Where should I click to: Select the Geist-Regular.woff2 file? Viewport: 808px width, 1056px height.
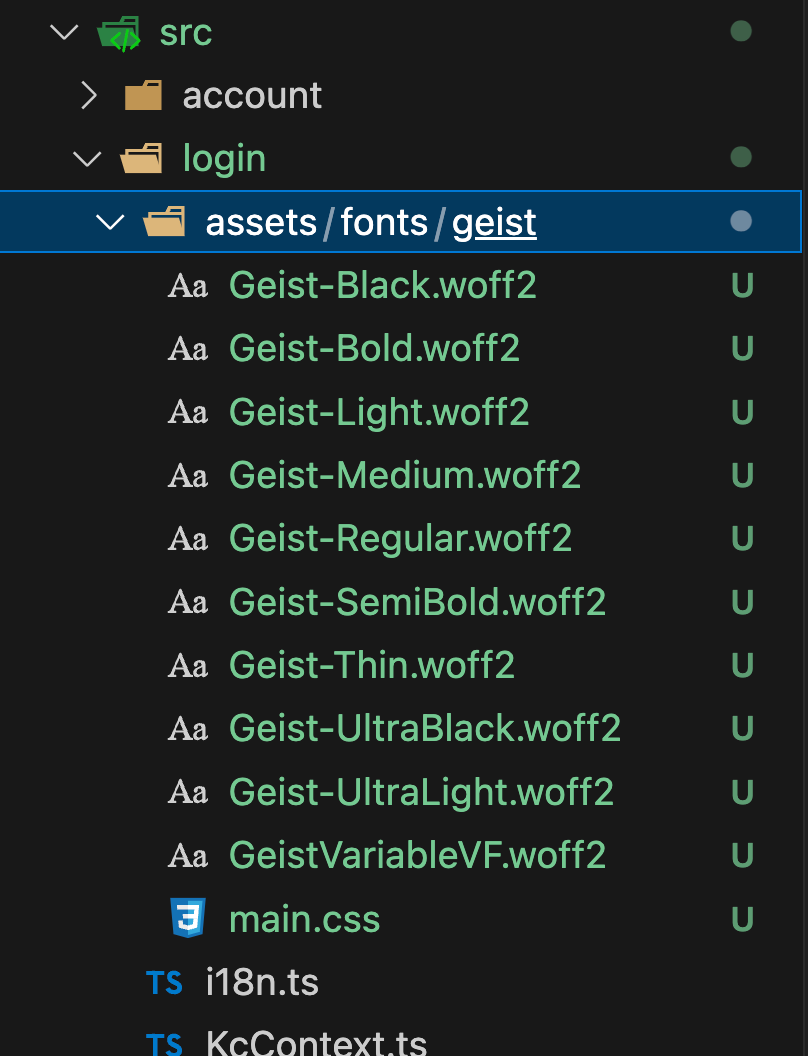(x=400, y=539)
